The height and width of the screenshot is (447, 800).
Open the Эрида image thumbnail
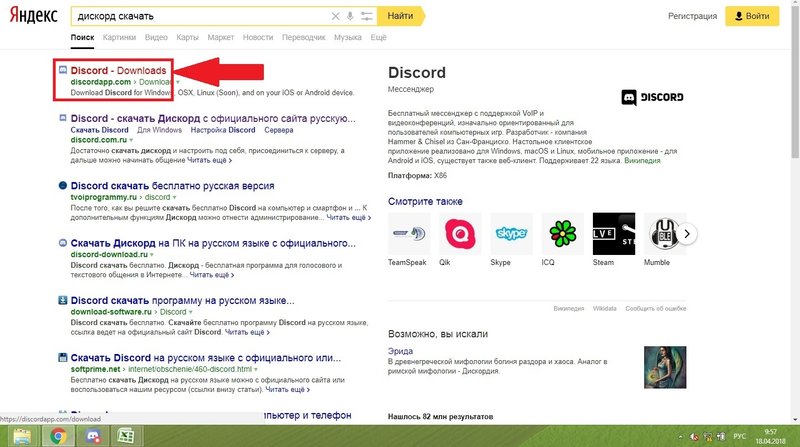pos(665,367)
